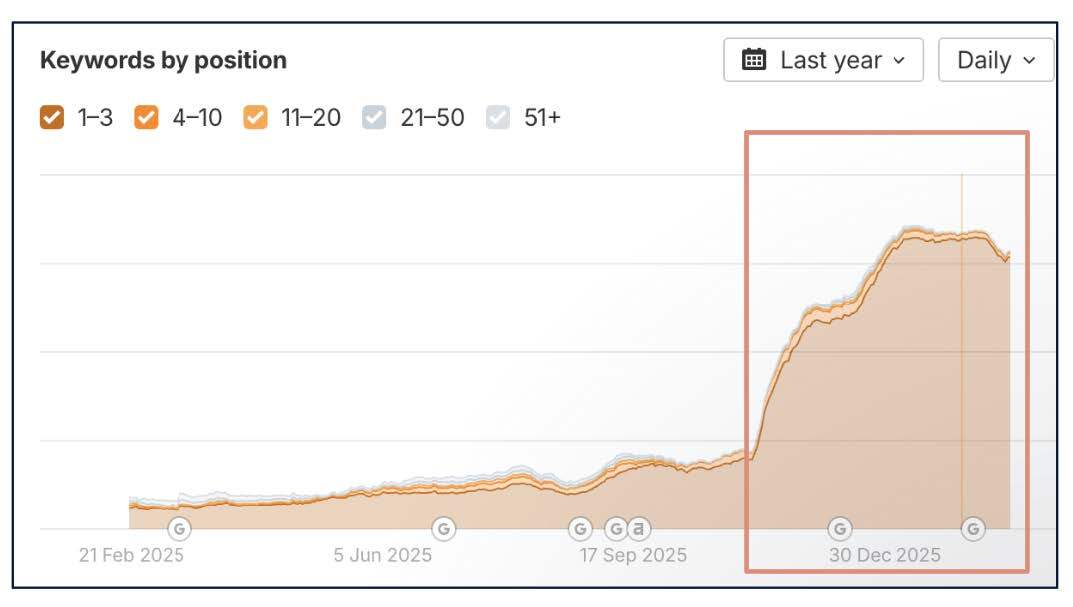Enable the 51+ position checkbox
Screen dimensions: 1073x607
(498, 118)
